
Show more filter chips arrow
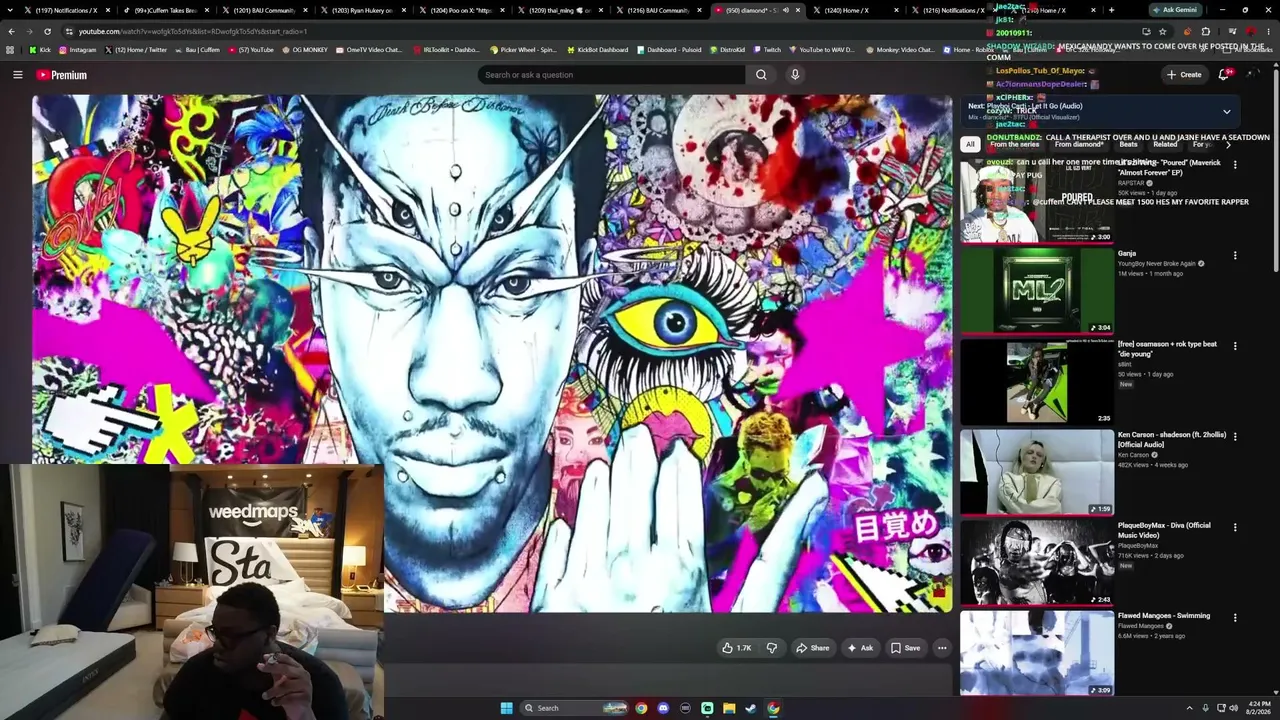[x=1228, y=144]
